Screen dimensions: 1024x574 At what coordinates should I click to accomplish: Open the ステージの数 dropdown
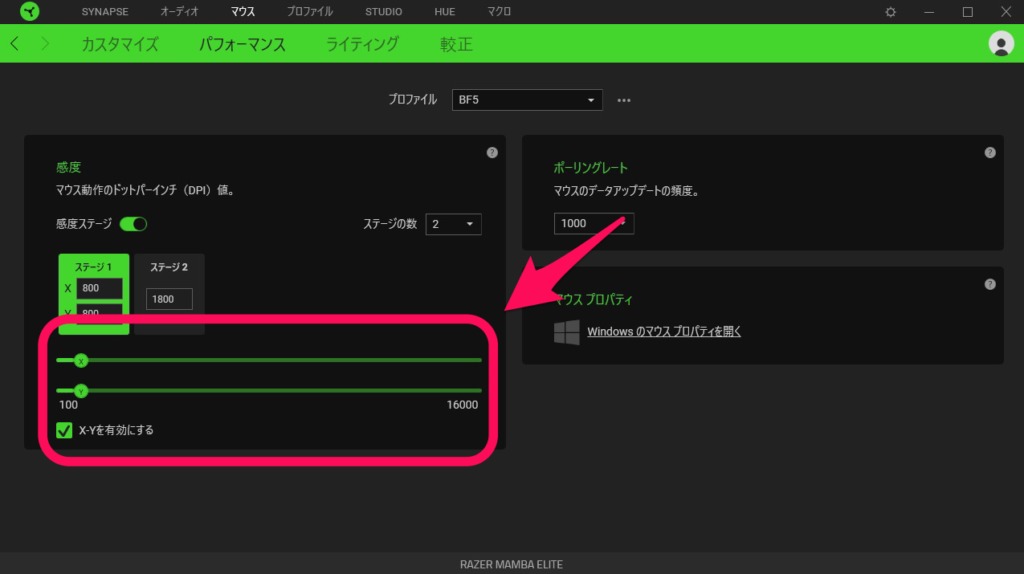453,224
